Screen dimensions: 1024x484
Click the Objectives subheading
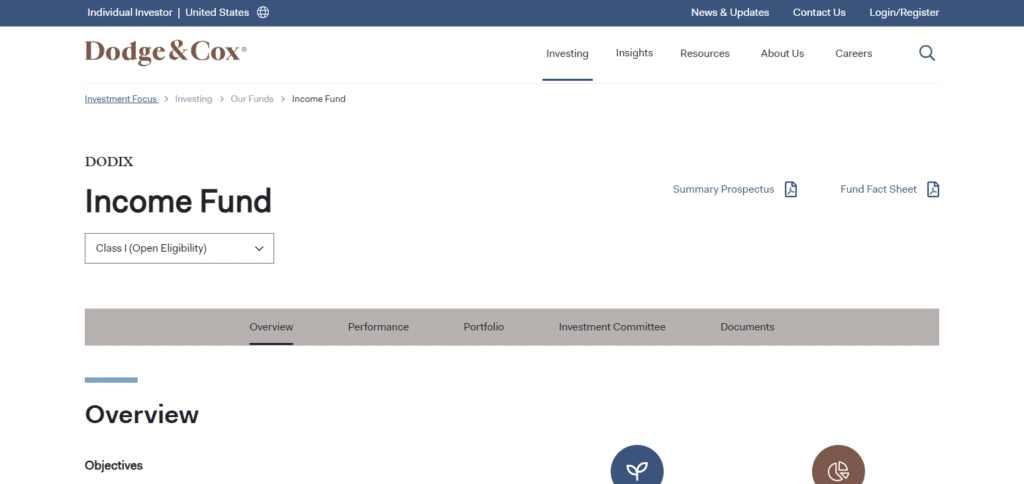point(114,466)
